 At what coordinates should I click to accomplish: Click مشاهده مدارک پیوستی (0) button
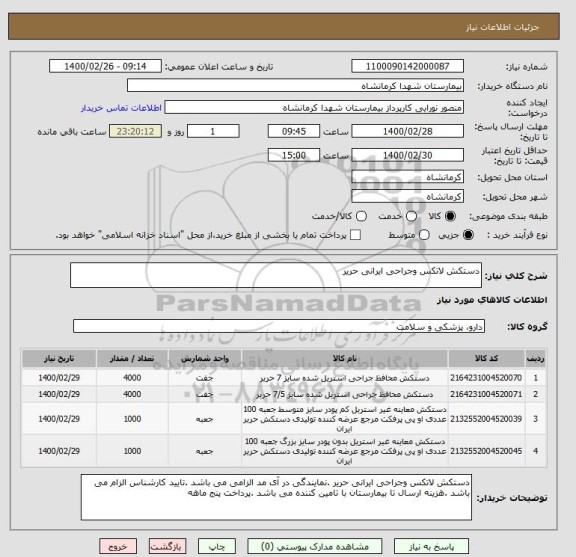[315, 546]
